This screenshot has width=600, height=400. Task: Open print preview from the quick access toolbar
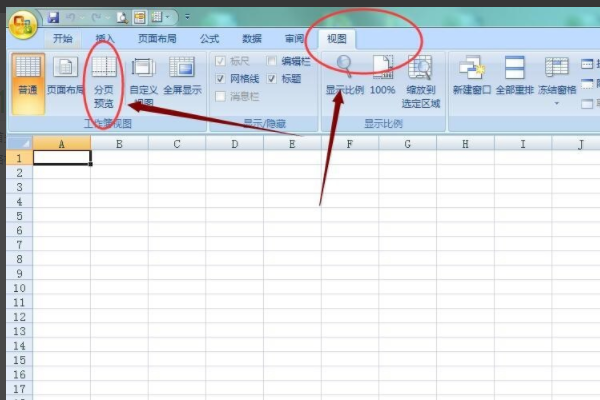point(122,18)
